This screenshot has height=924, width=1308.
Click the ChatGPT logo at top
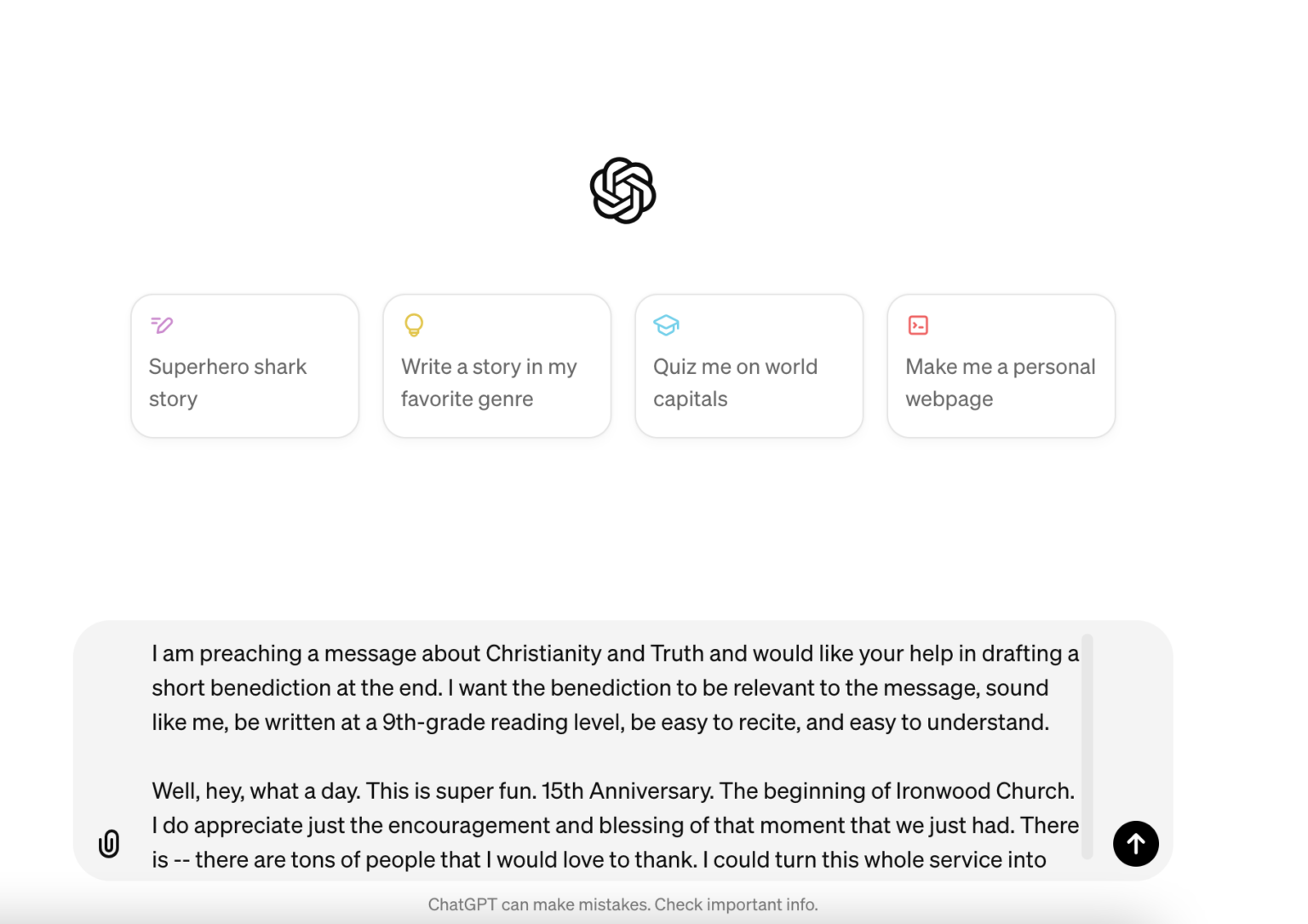pos(622,190)
